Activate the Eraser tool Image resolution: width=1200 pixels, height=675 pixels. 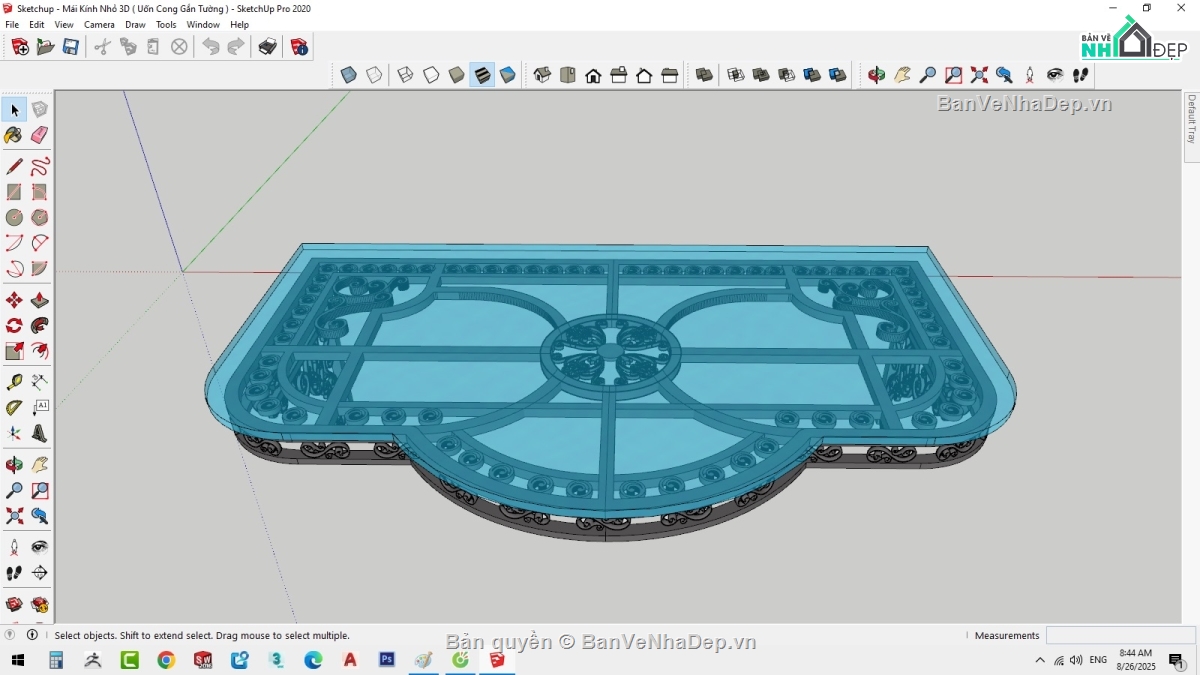40,133
